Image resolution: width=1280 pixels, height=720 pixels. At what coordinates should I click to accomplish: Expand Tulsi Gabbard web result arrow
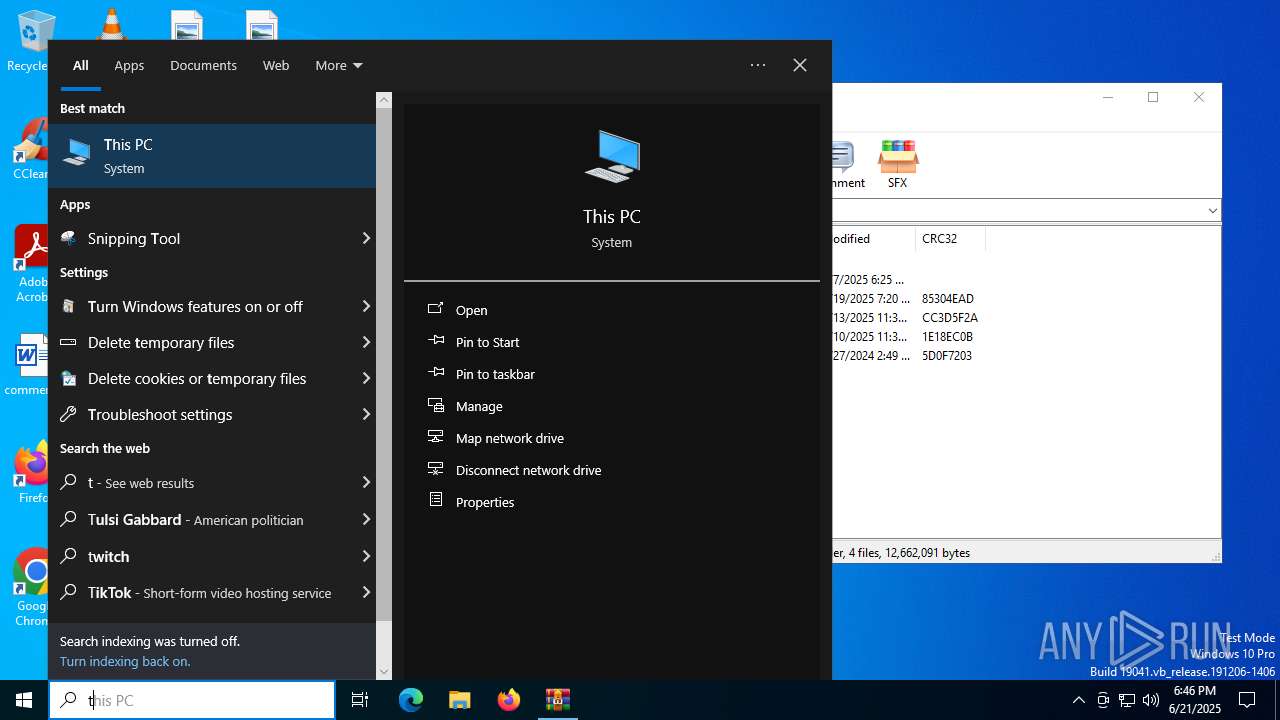[366, 519]
